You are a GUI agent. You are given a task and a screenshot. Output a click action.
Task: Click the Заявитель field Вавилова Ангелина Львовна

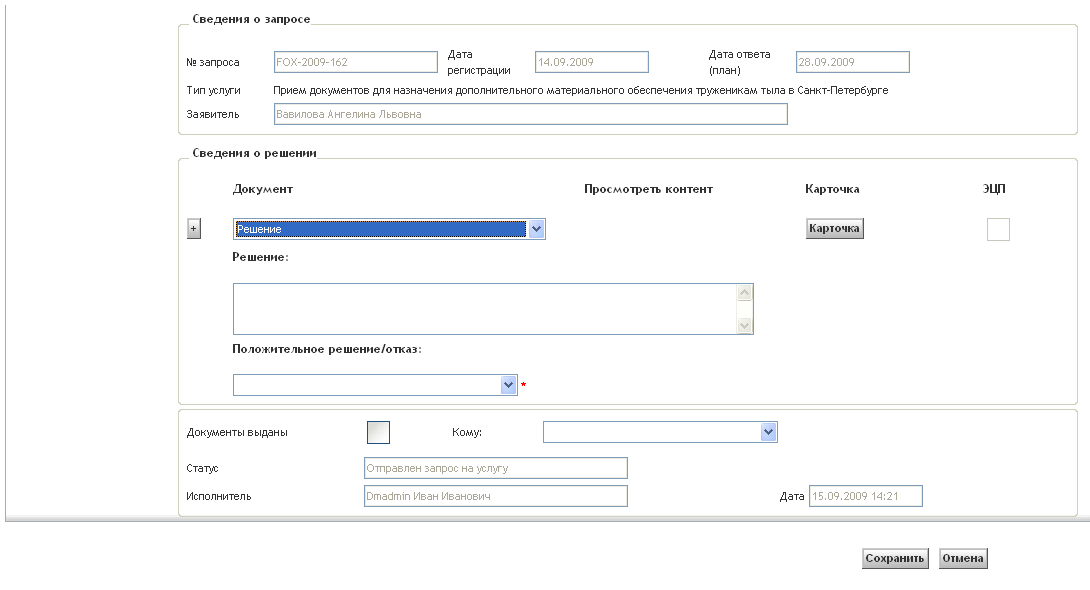click(530, 114)
